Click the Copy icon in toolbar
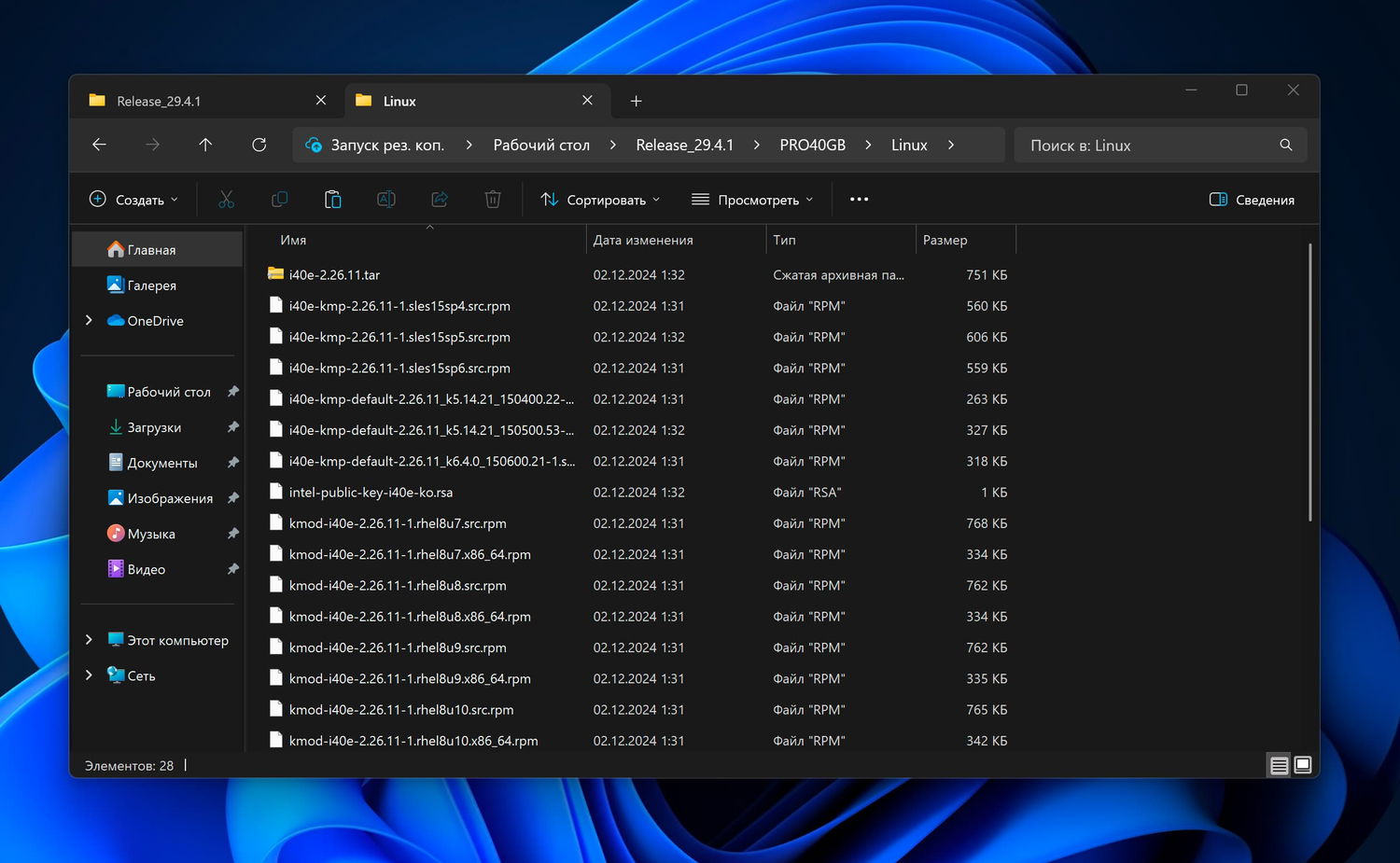The height and width of the screenshot is (863, 1400). tap(279, 200)
